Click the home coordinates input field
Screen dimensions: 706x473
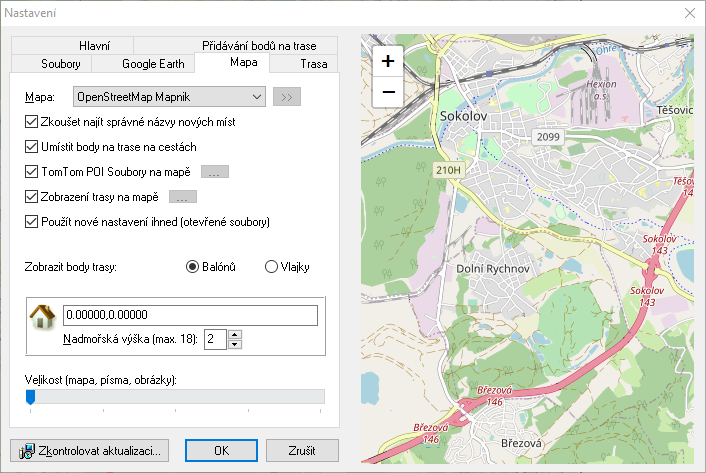[x=190, y=315]
